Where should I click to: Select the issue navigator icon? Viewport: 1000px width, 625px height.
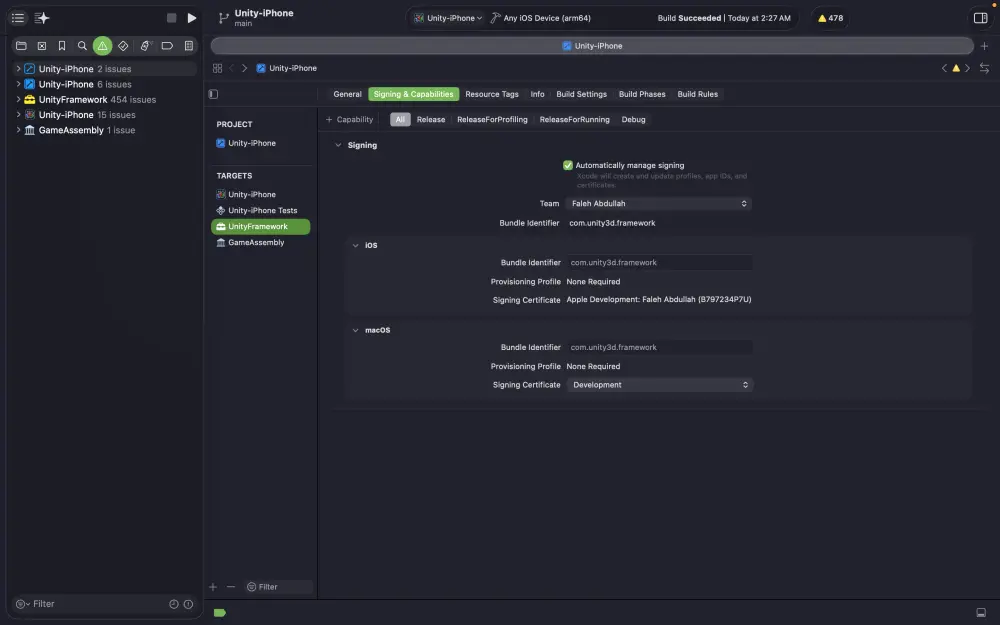point(102,46)
